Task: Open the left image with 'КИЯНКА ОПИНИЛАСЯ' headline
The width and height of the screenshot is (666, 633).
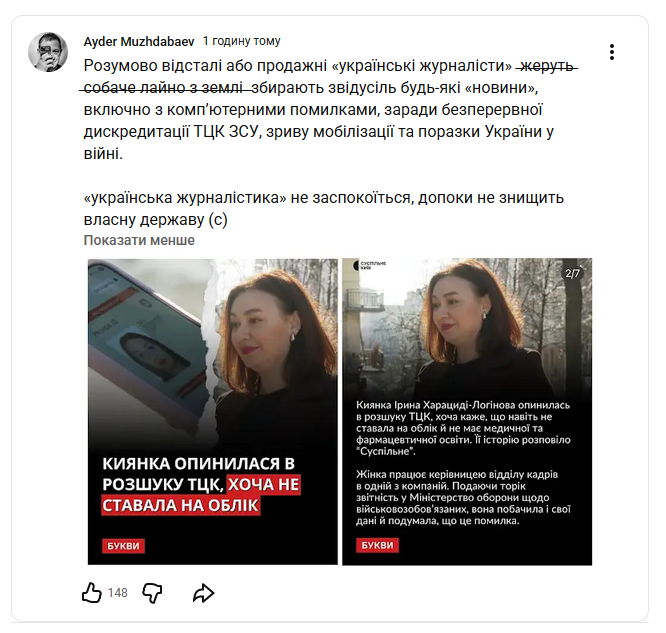Action: 212,411
